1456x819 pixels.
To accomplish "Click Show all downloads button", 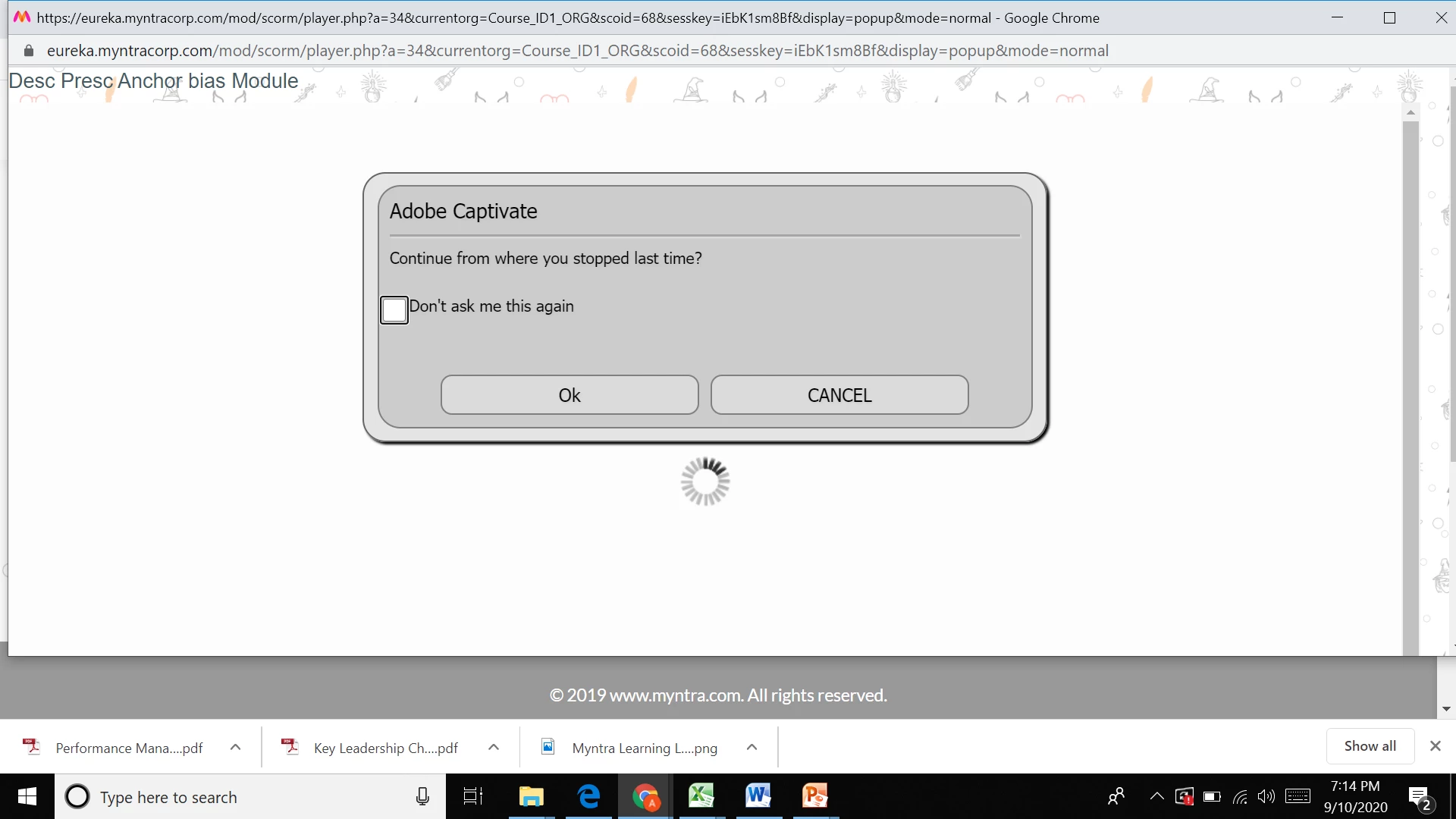I will 1370,745.
